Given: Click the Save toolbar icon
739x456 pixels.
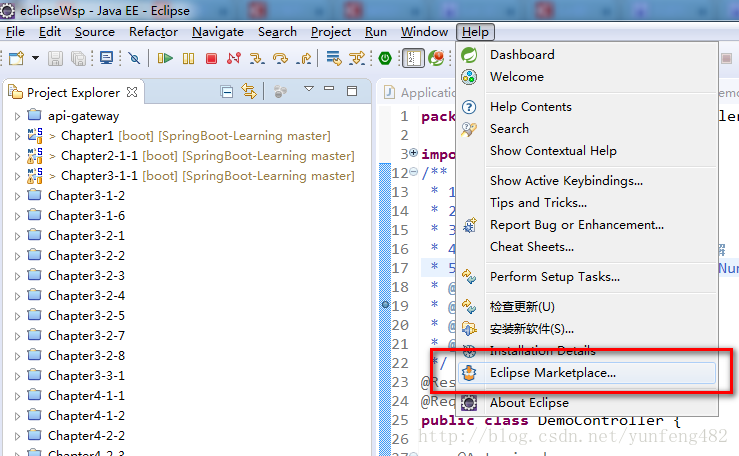Looking at the screenshot, I should 55,58.
